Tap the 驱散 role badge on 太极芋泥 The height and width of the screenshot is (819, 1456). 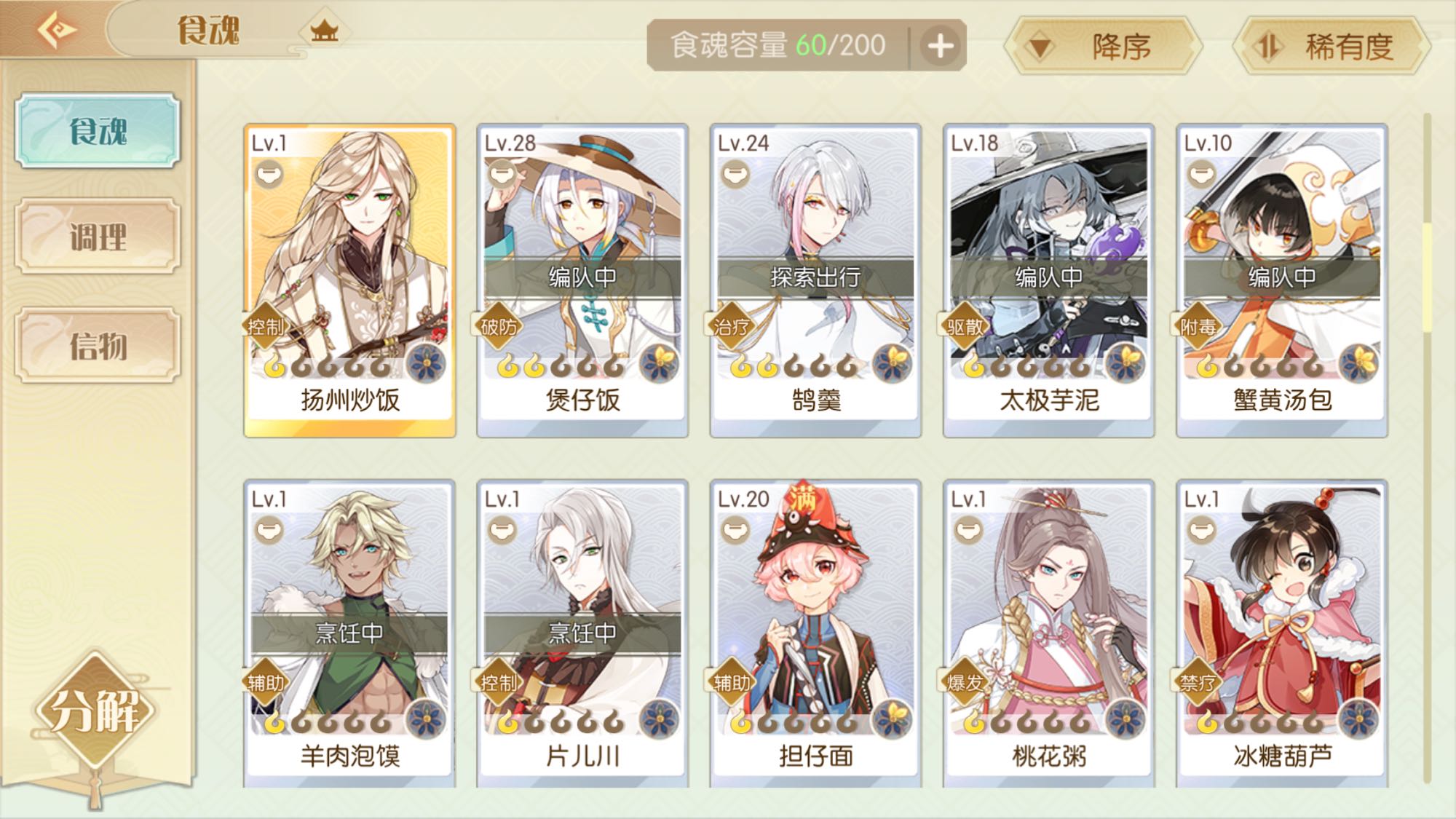[965, 327]
